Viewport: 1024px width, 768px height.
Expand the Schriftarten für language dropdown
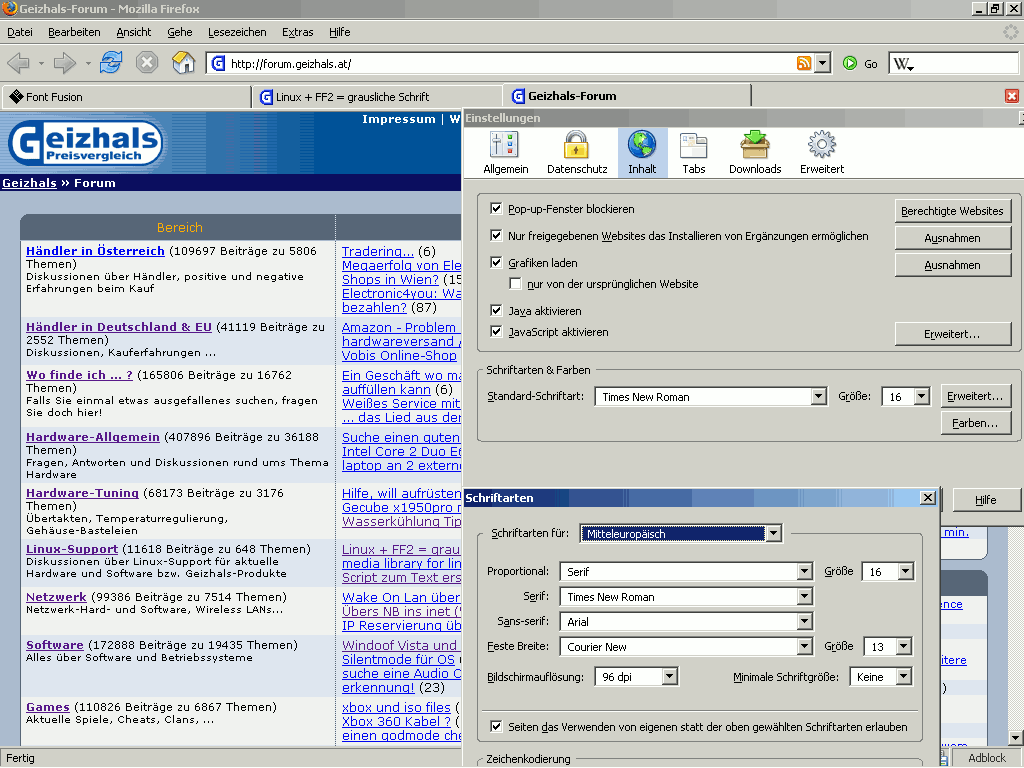680,534
